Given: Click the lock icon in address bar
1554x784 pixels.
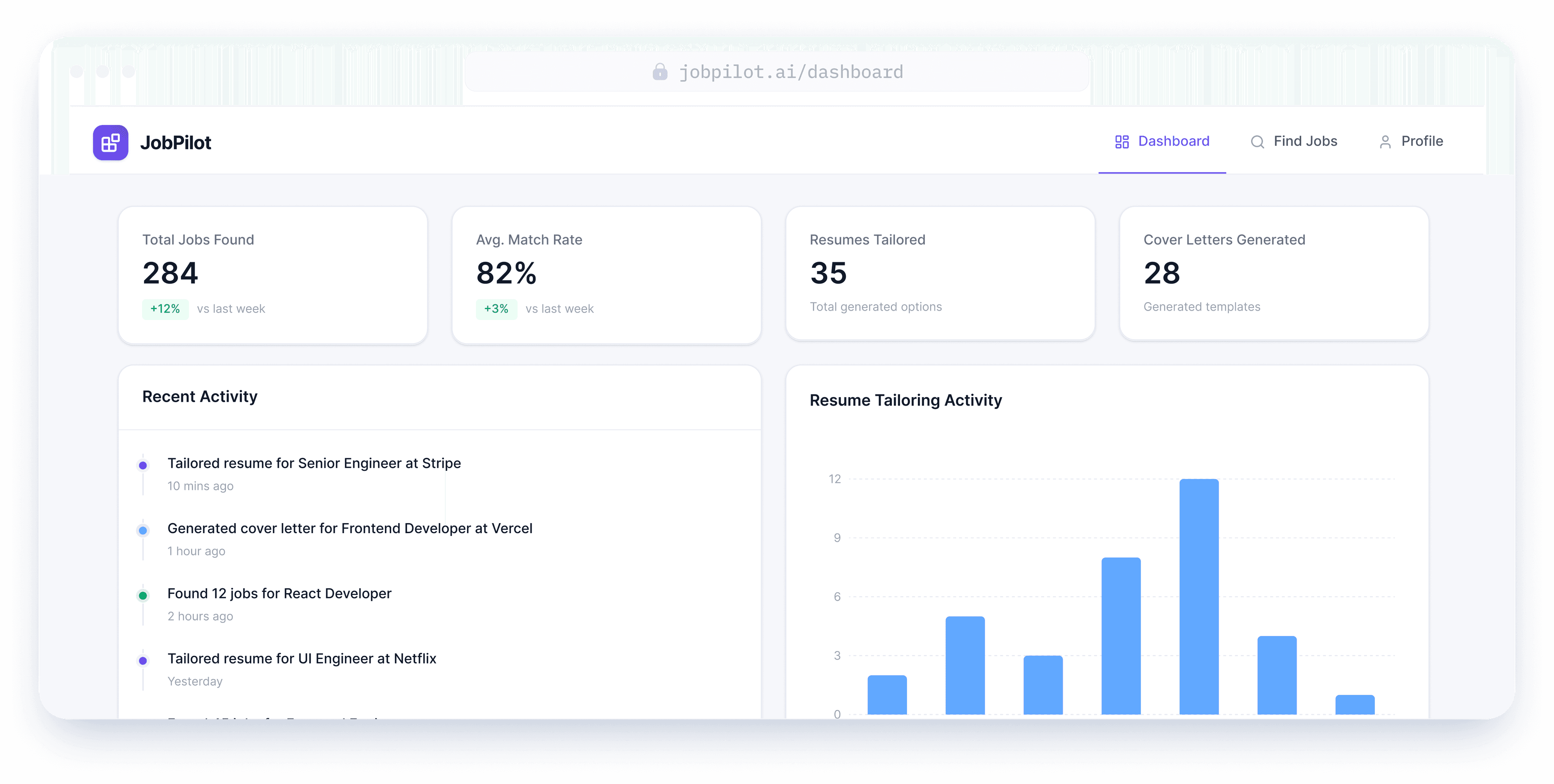Looking at the screenshot, I should 660,72.
